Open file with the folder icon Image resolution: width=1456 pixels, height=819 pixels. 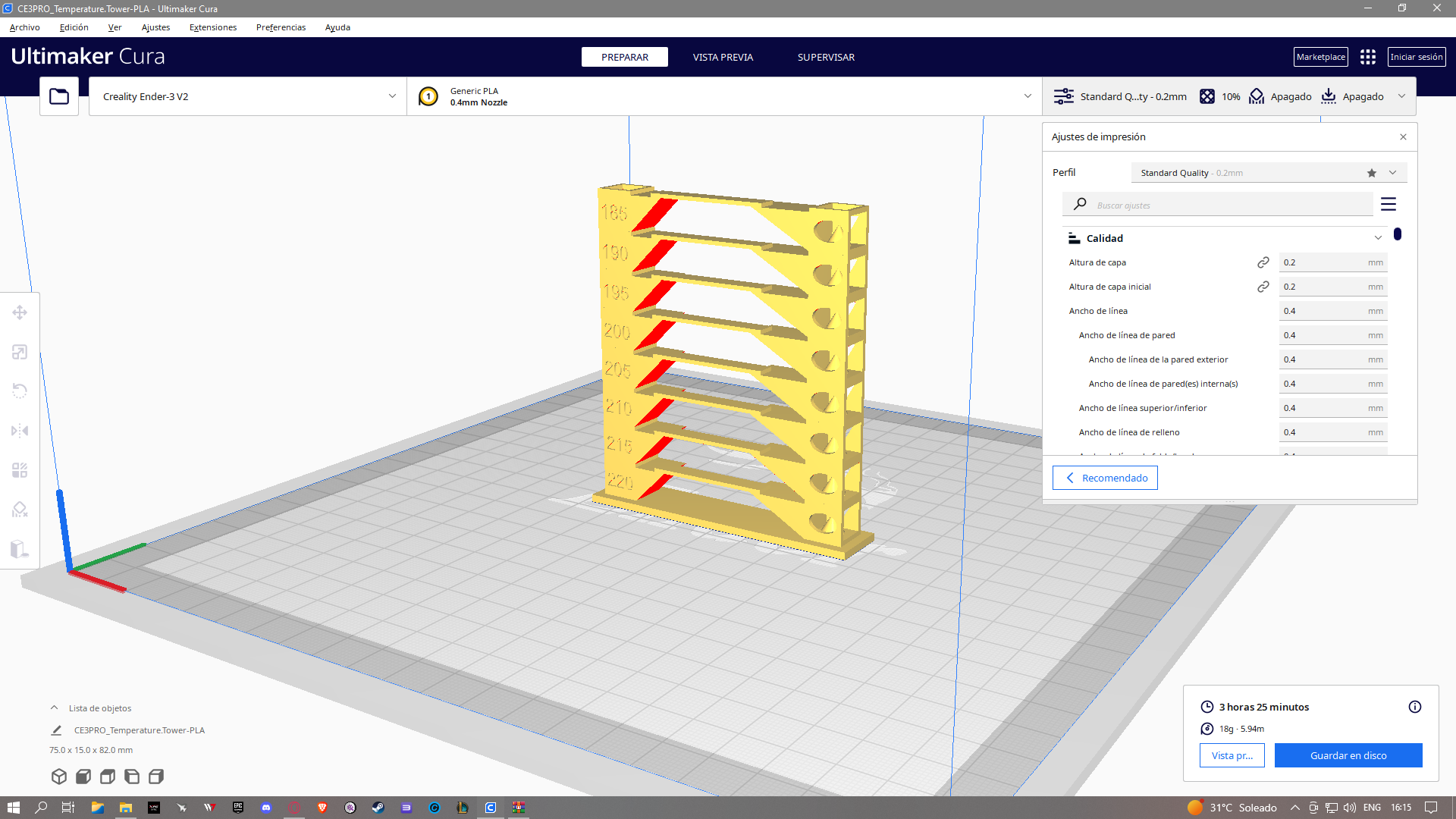click(59, 96)
